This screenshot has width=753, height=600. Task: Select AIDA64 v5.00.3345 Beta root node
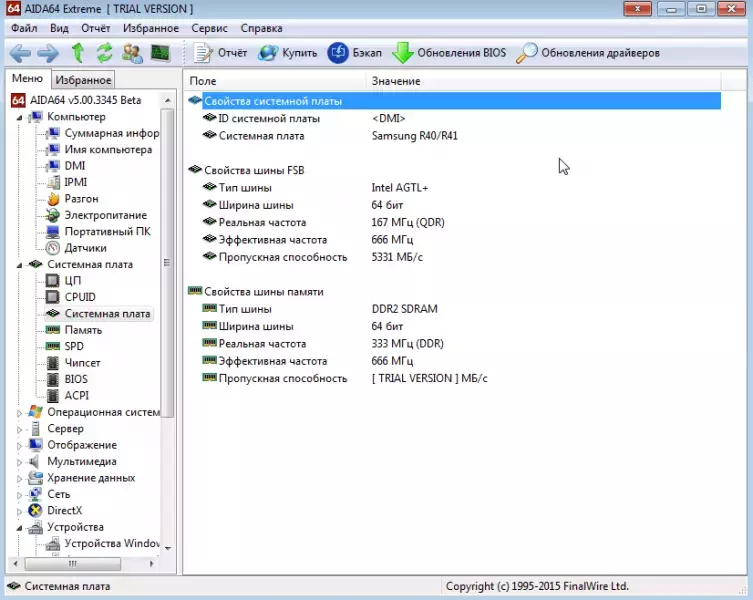pyautogui.click(x=76, y=100)
